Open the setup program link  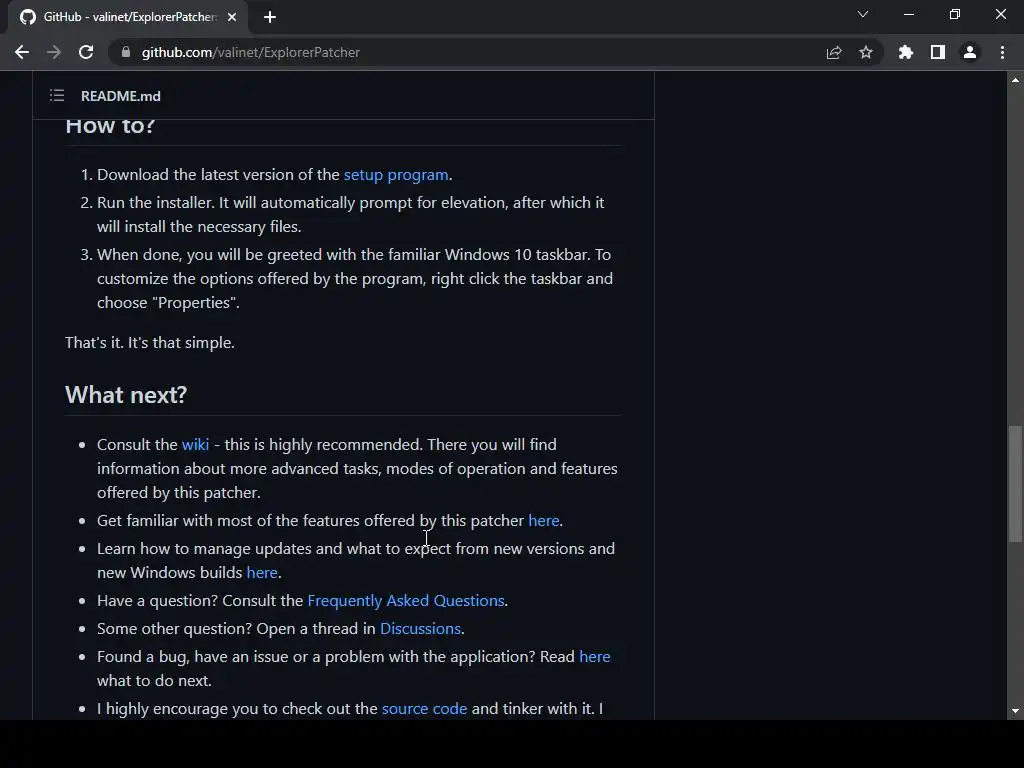[396, 175]
